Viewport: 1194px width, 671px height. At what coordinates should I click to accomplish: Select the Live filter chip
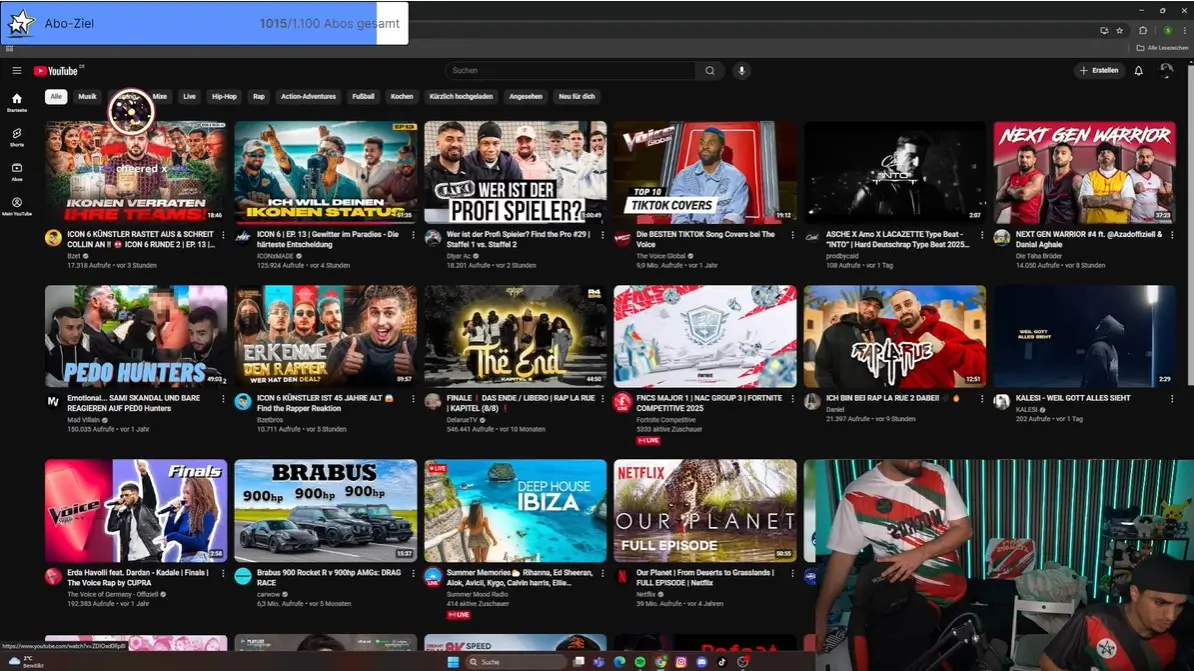point(189,97)
